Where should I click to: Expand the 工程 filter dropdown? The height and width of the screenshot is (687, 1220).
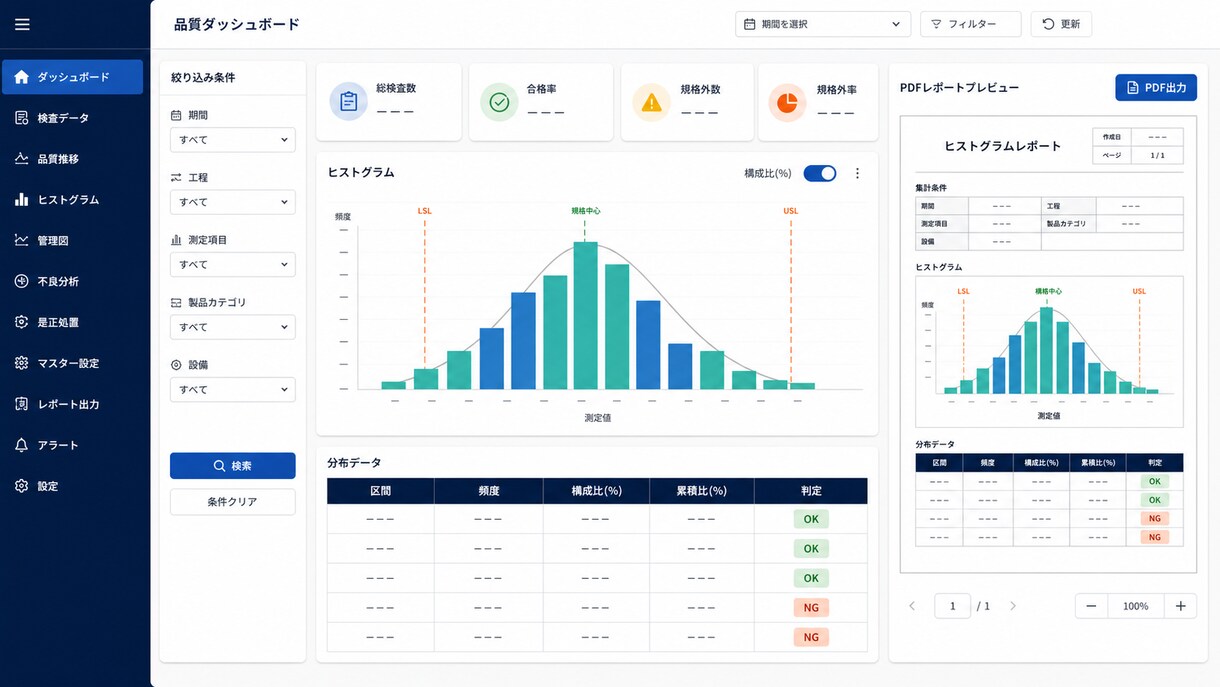232,202
